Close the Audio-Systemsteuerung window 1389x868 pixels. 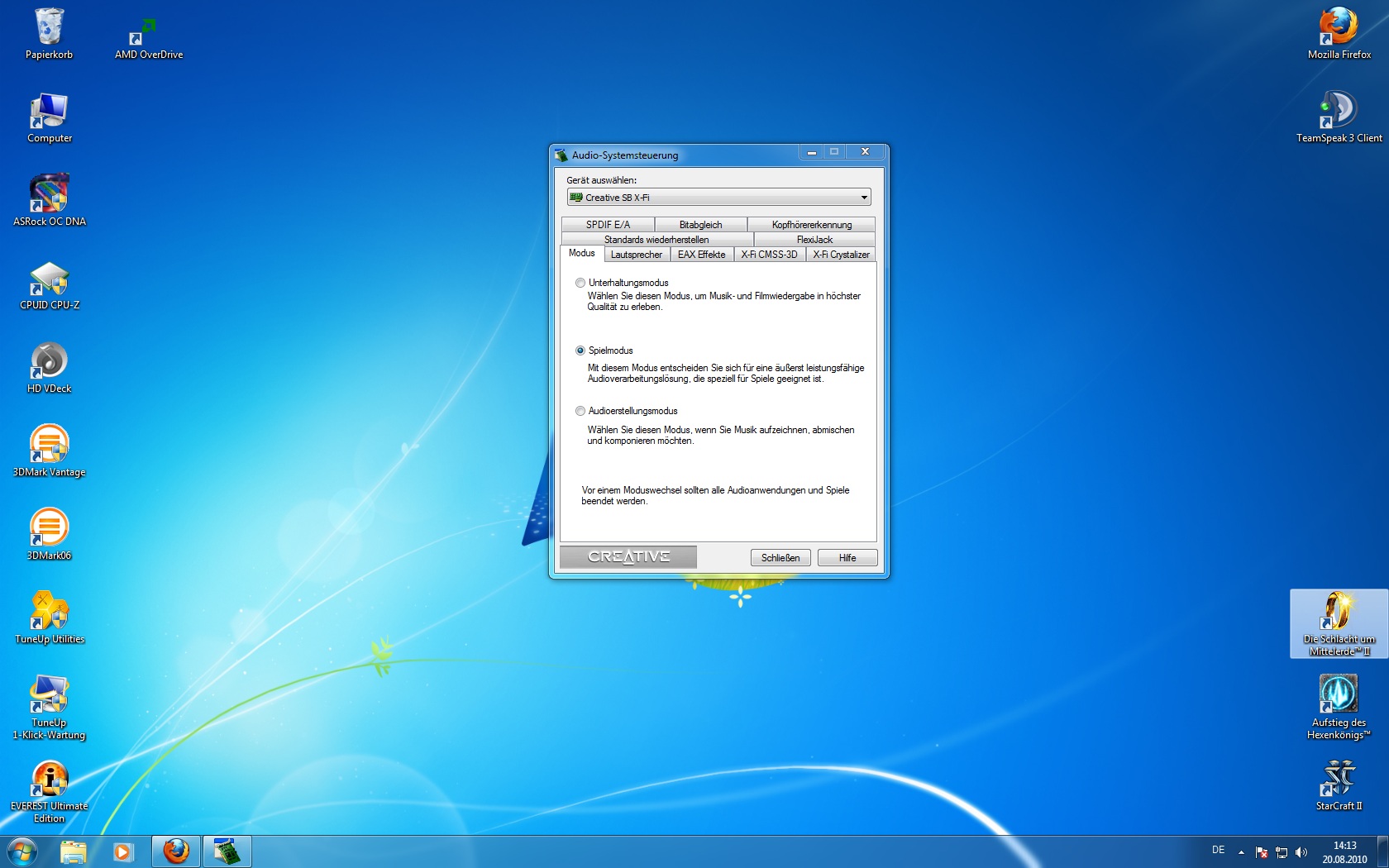865,152
